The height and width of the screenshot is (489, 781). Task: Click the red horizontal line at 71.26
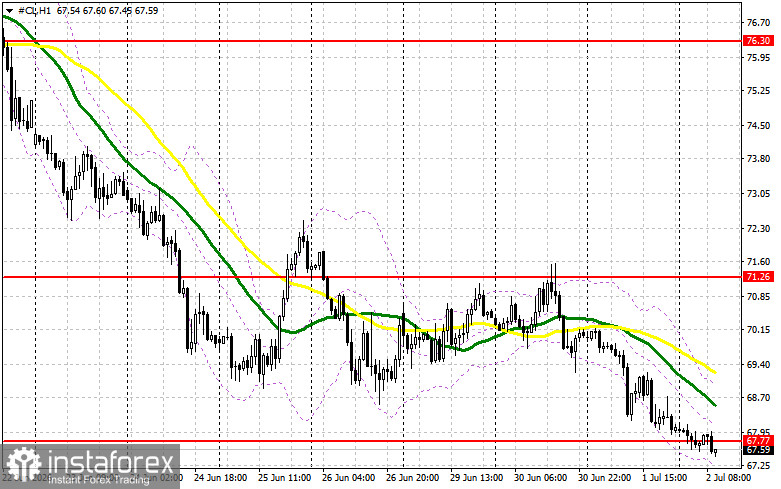373,277
